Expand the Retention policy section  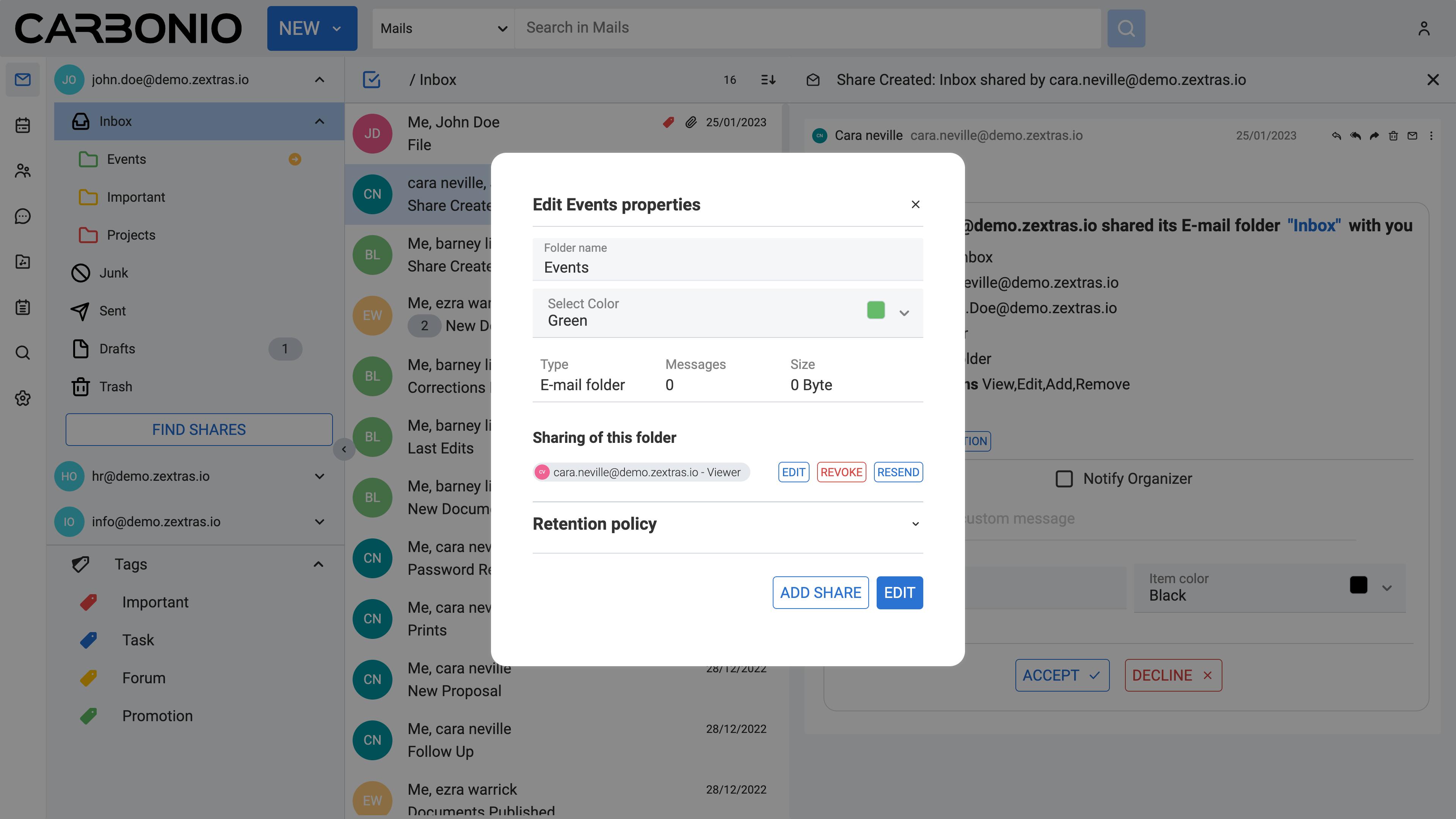pos(915,524)
